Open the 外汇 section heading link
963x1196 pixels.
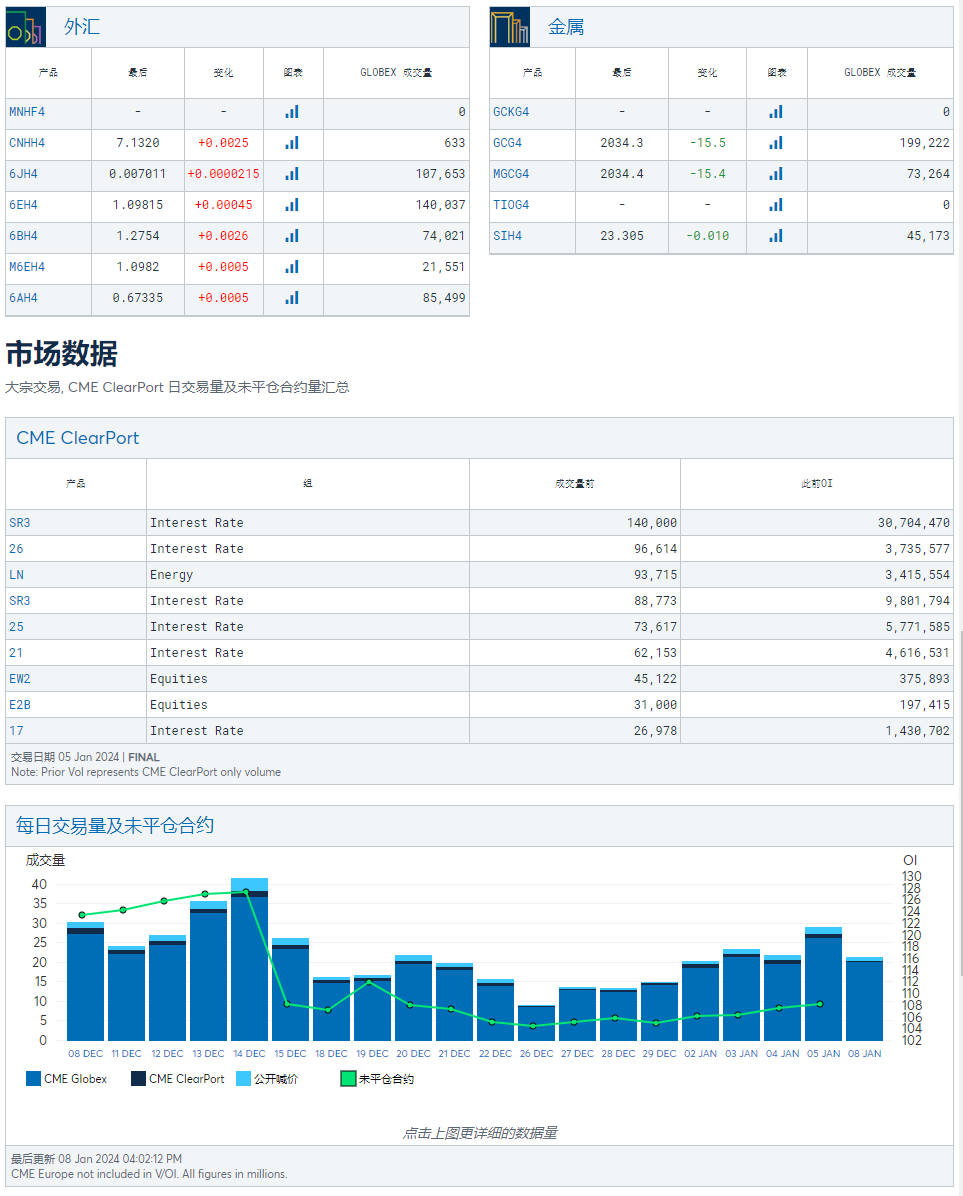(x=82, y=27)
